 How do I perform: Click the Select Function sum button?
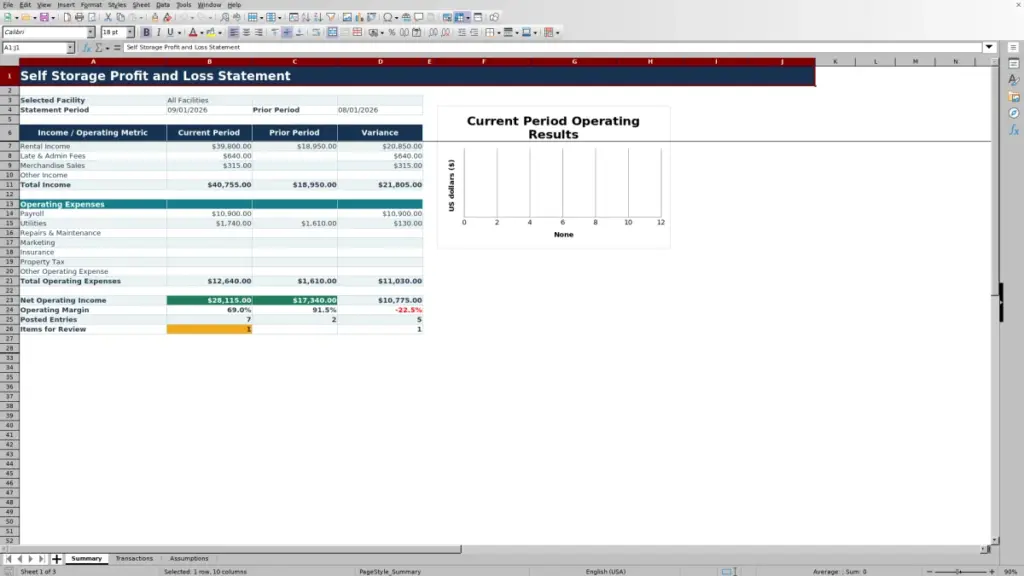tap(99, 48)
